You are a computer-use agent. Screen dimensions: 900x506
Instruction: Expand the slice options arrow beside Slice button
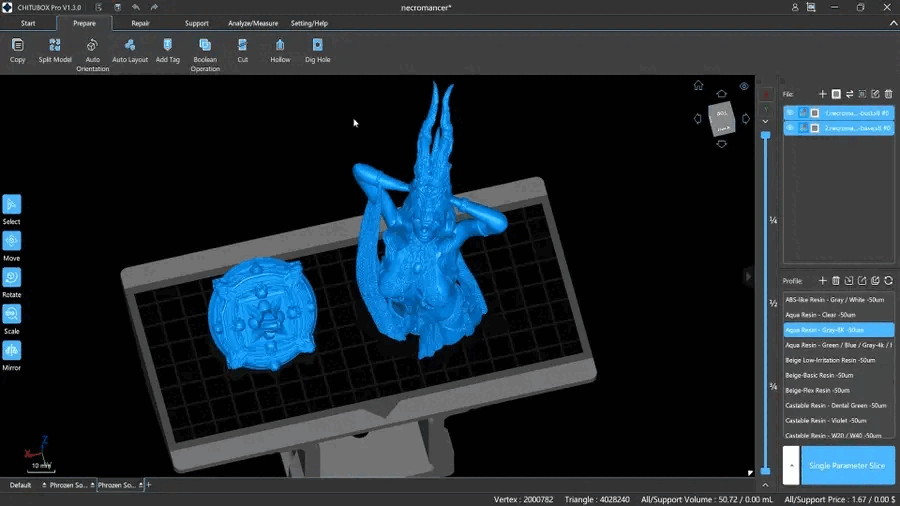coord(790,466)
